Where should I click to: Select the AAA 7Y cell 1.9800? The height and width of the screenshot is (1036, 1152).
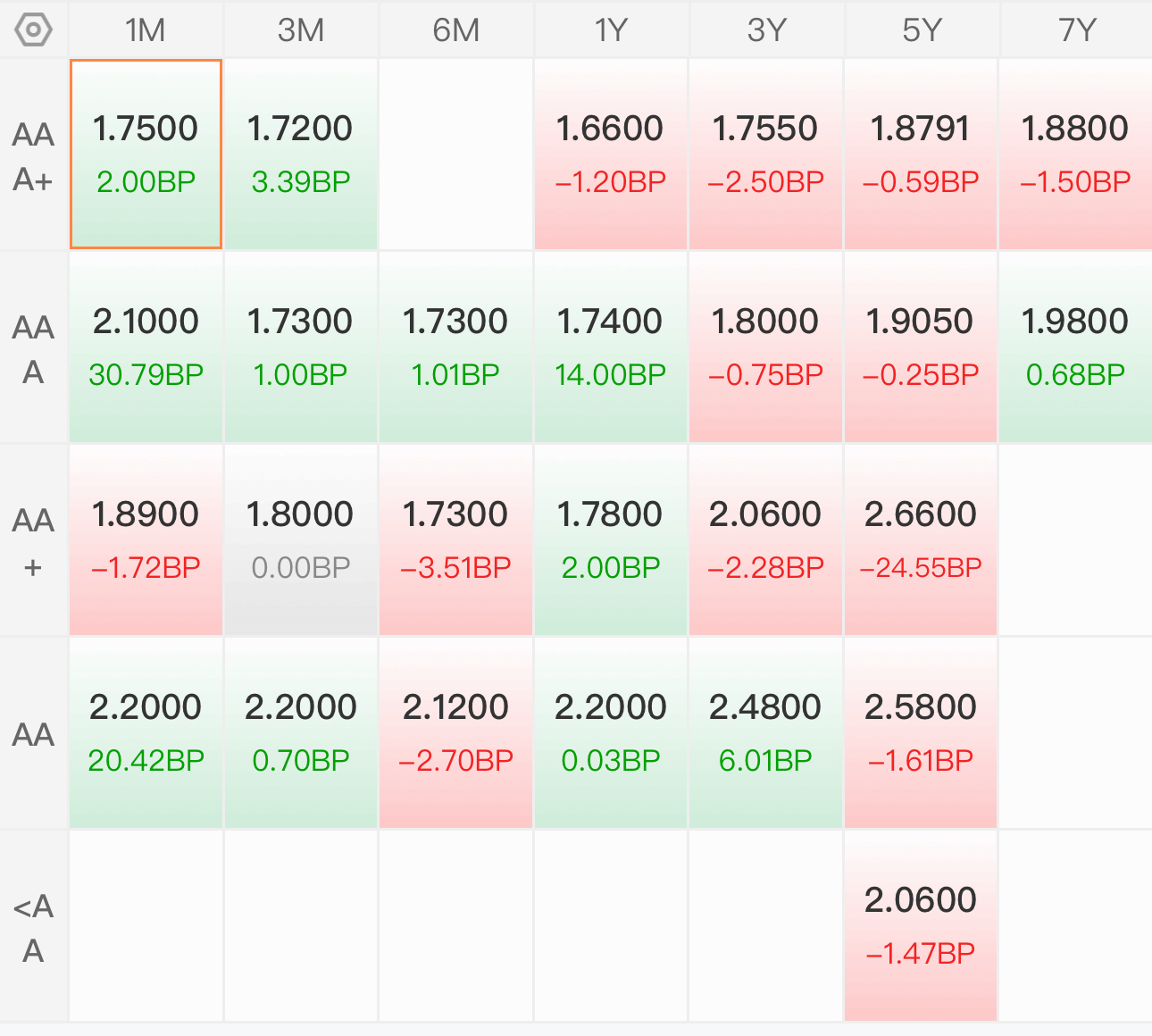tap(1076, 347)
